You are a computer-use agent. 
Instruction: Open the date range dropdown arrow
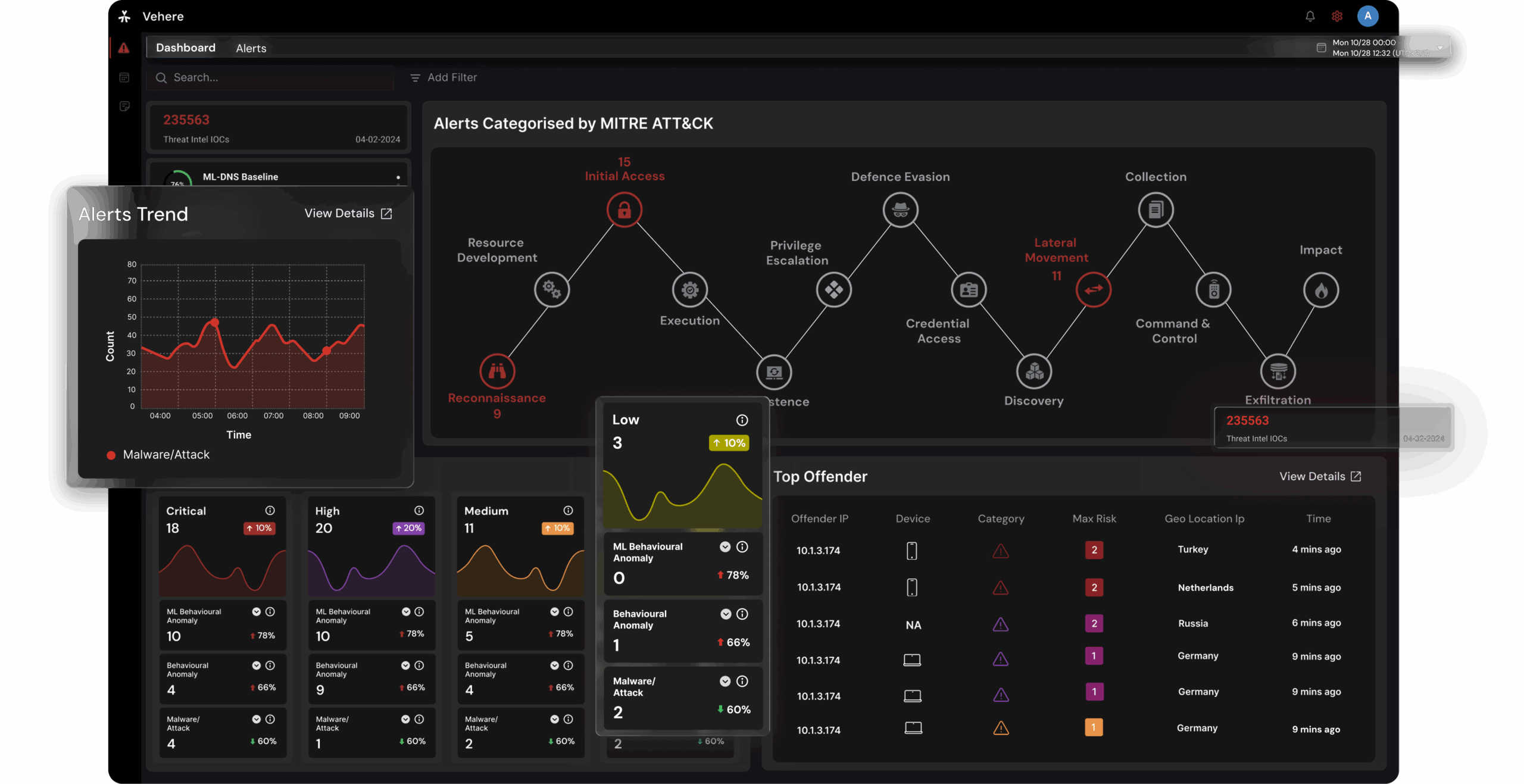tap(1441, 48)
